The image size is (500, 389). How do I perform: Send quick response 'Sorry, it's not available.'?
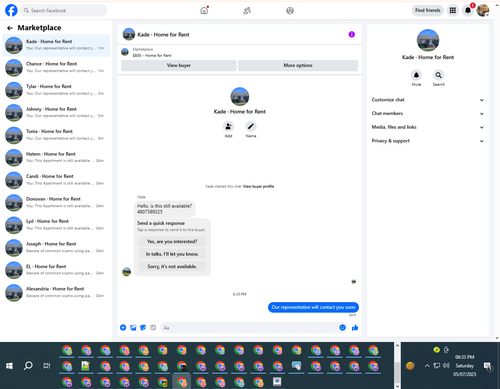pyautogui.click(x=172, y=266)
